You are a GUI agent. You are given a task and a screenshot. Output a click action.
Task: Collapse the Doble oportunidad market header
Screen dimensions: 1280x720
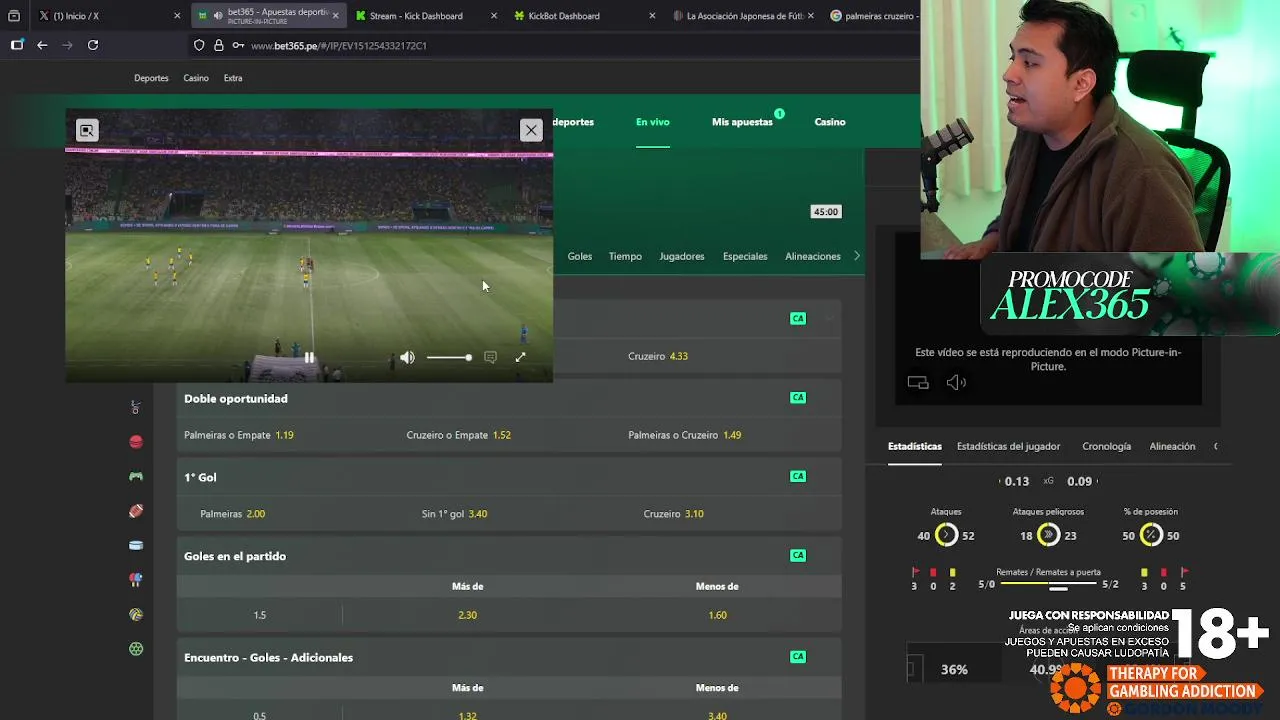509,398
